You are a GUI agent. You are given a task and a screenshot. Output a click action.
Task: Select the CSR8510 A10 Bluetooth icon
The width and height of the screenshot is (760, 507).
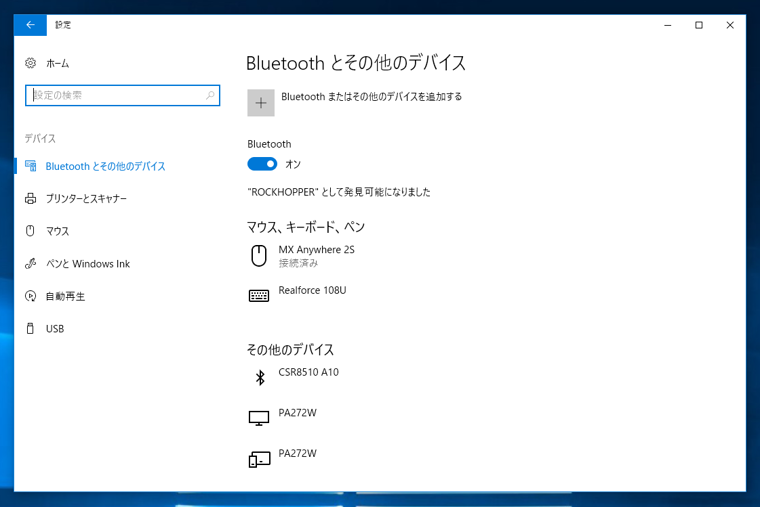pos(260,378)
